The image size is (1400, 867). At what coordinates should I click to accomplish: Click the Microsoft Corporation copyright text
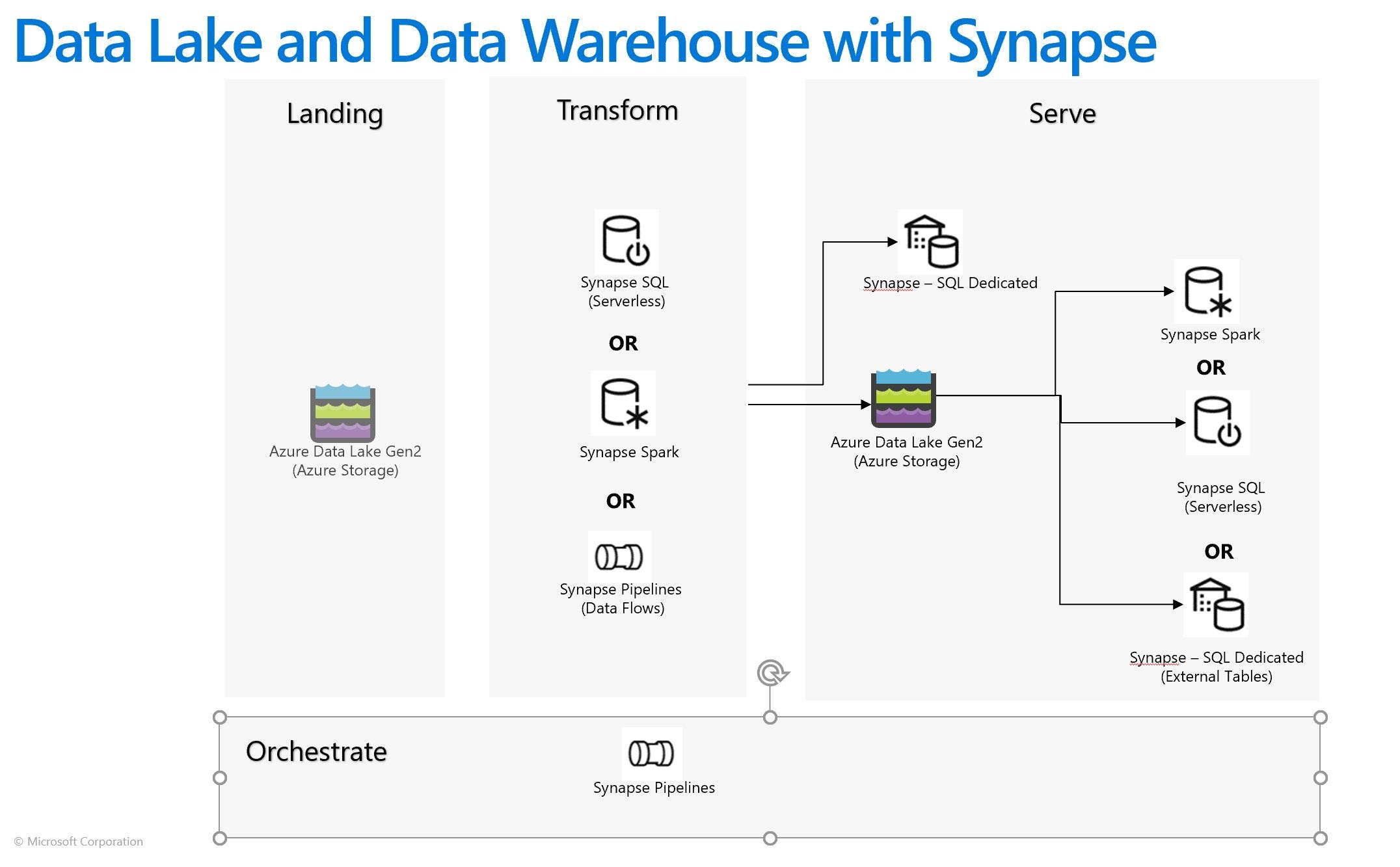[x=79, y=842]
